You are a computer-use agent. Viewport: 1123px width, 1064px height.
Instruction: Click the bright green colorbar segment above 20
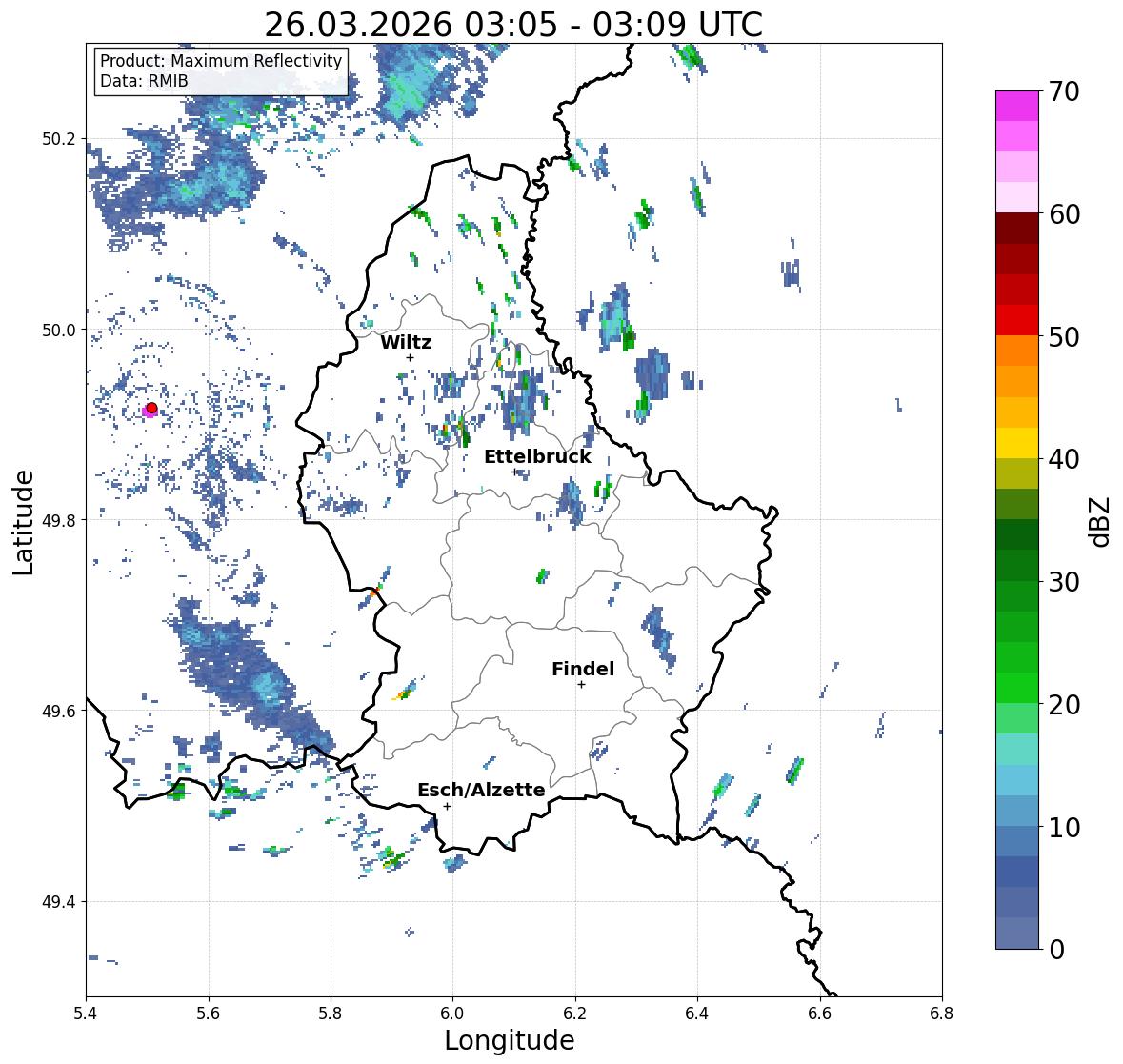click(1017, 688)
